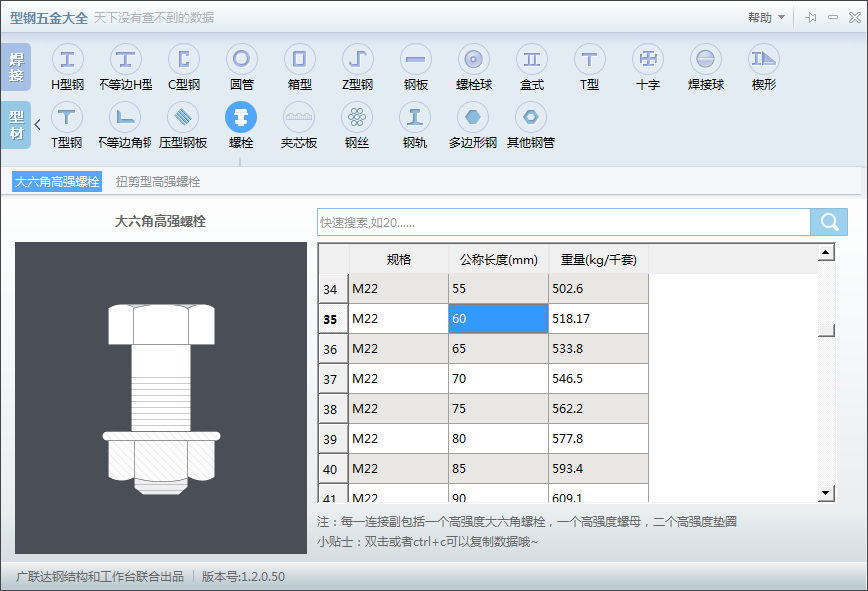Image resolution: width=868 pixels, height=591 pixels.
Task: Select the length cell 75
Action: tap(498, 408)
